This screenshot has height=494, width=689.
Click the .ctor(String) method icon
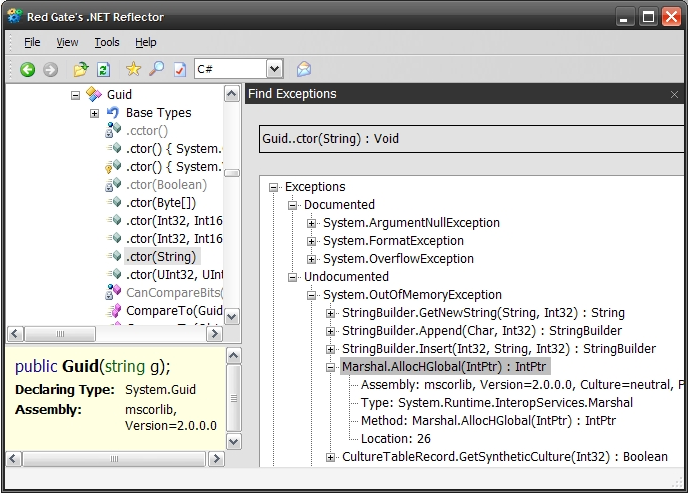coord(114,256)
